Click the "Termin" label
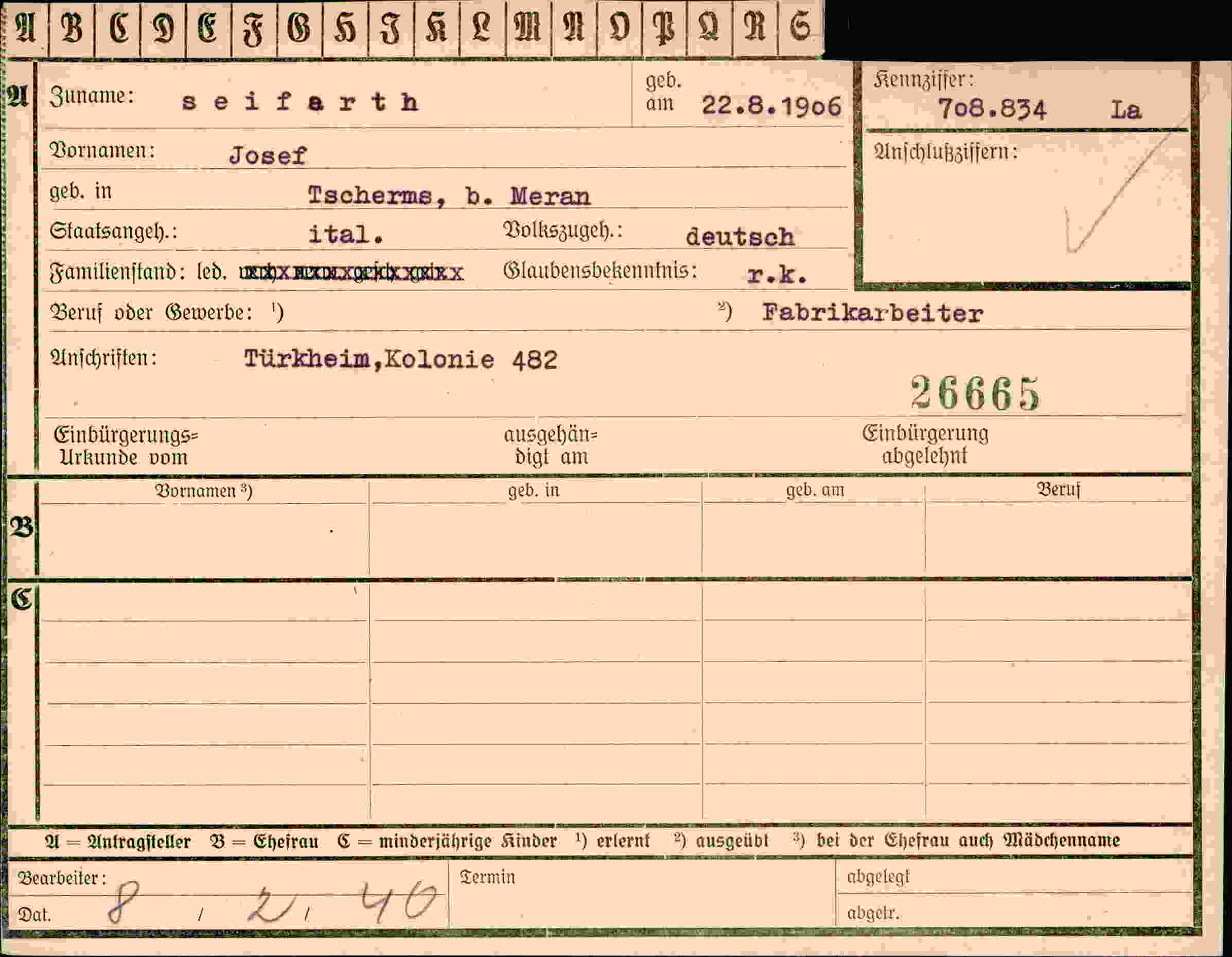1232x957 pixels. coord(487,877)
